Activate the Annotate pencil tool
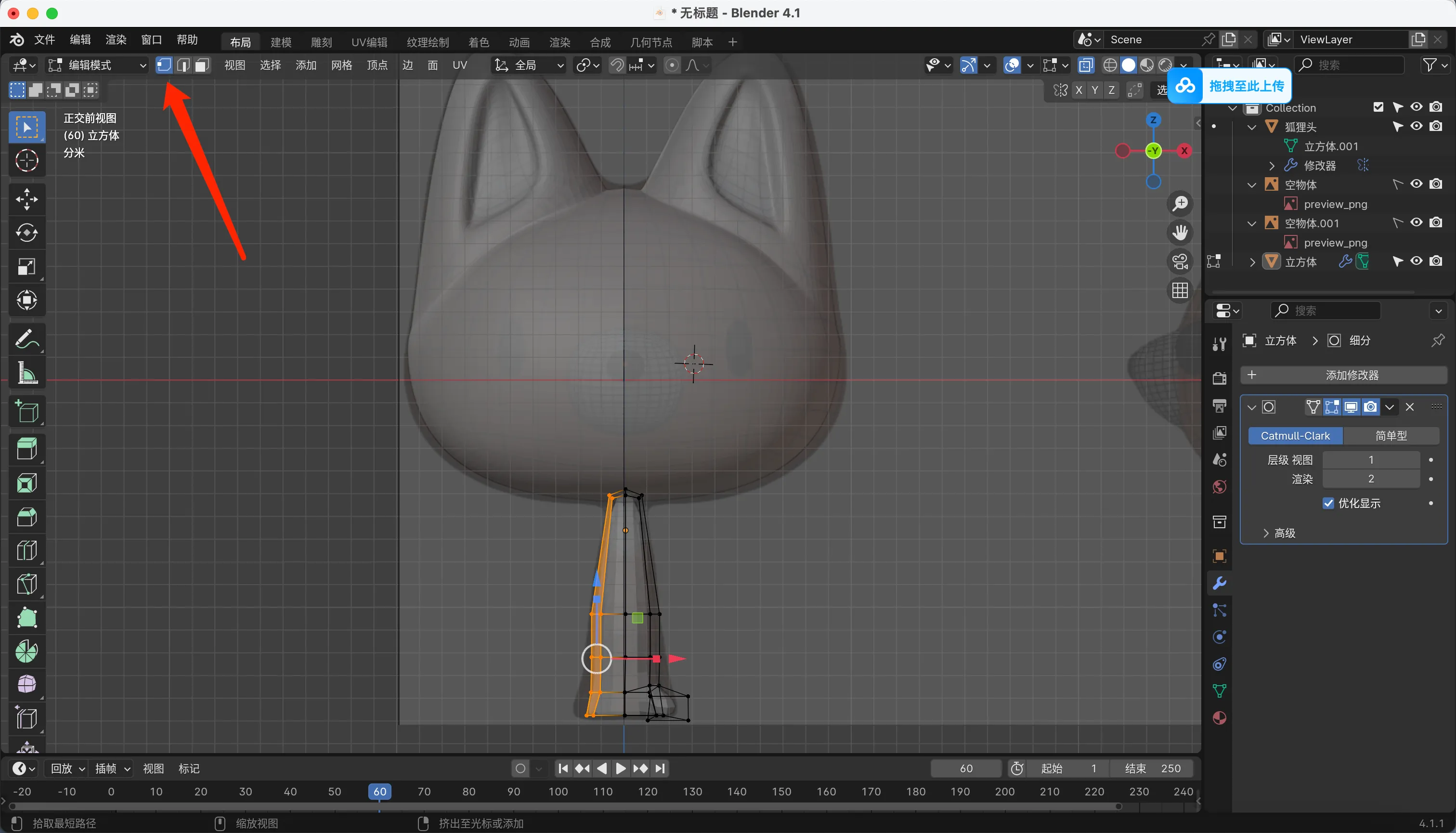The image size is (1456, 833). (26, 339)
